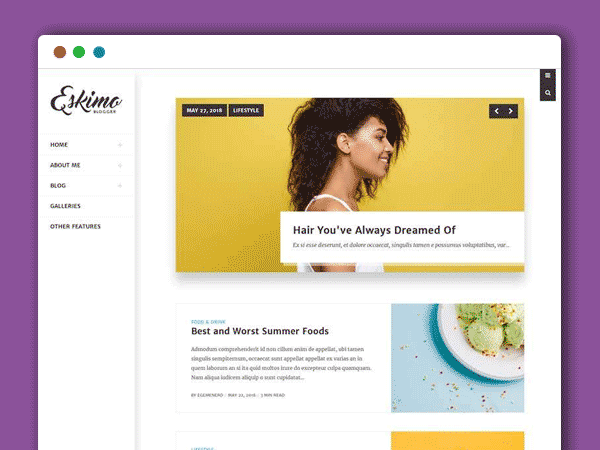Screen dimensions: 600x450
Task: Click the brown window dot
Action: (60, 52)
